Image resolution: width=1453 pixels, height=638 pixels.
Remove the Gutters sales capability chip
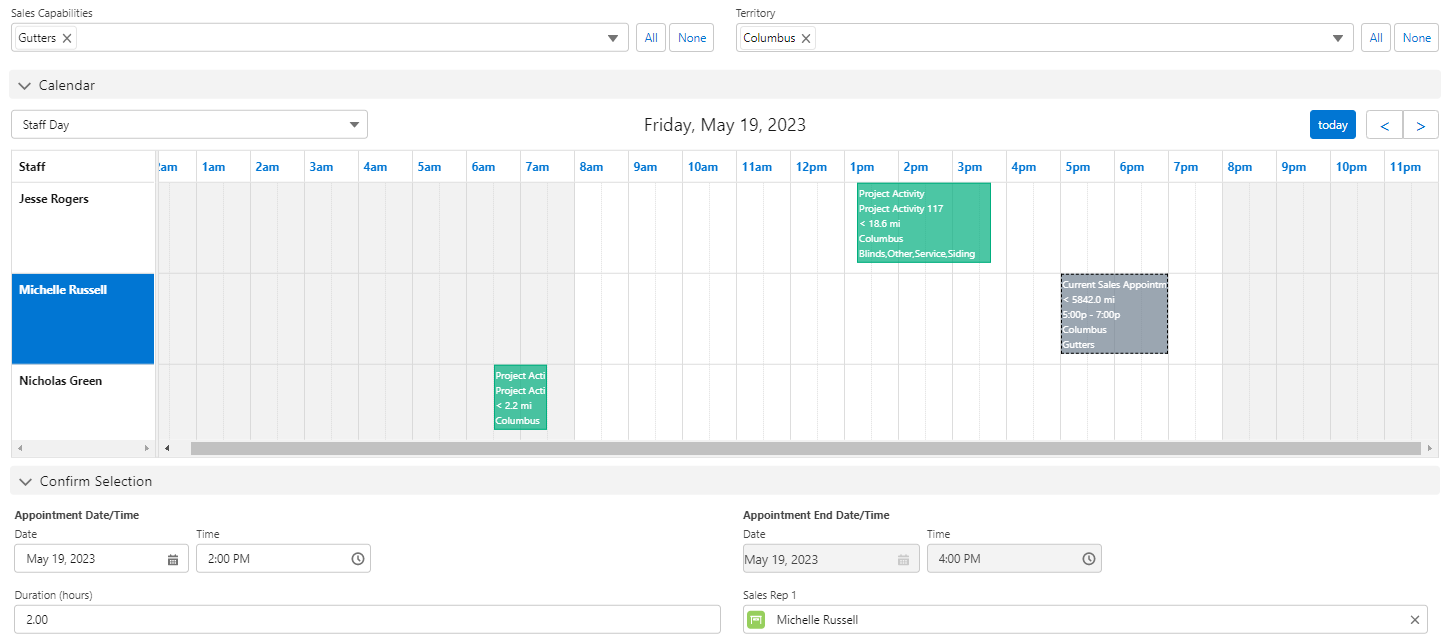(x=66, y=37)
